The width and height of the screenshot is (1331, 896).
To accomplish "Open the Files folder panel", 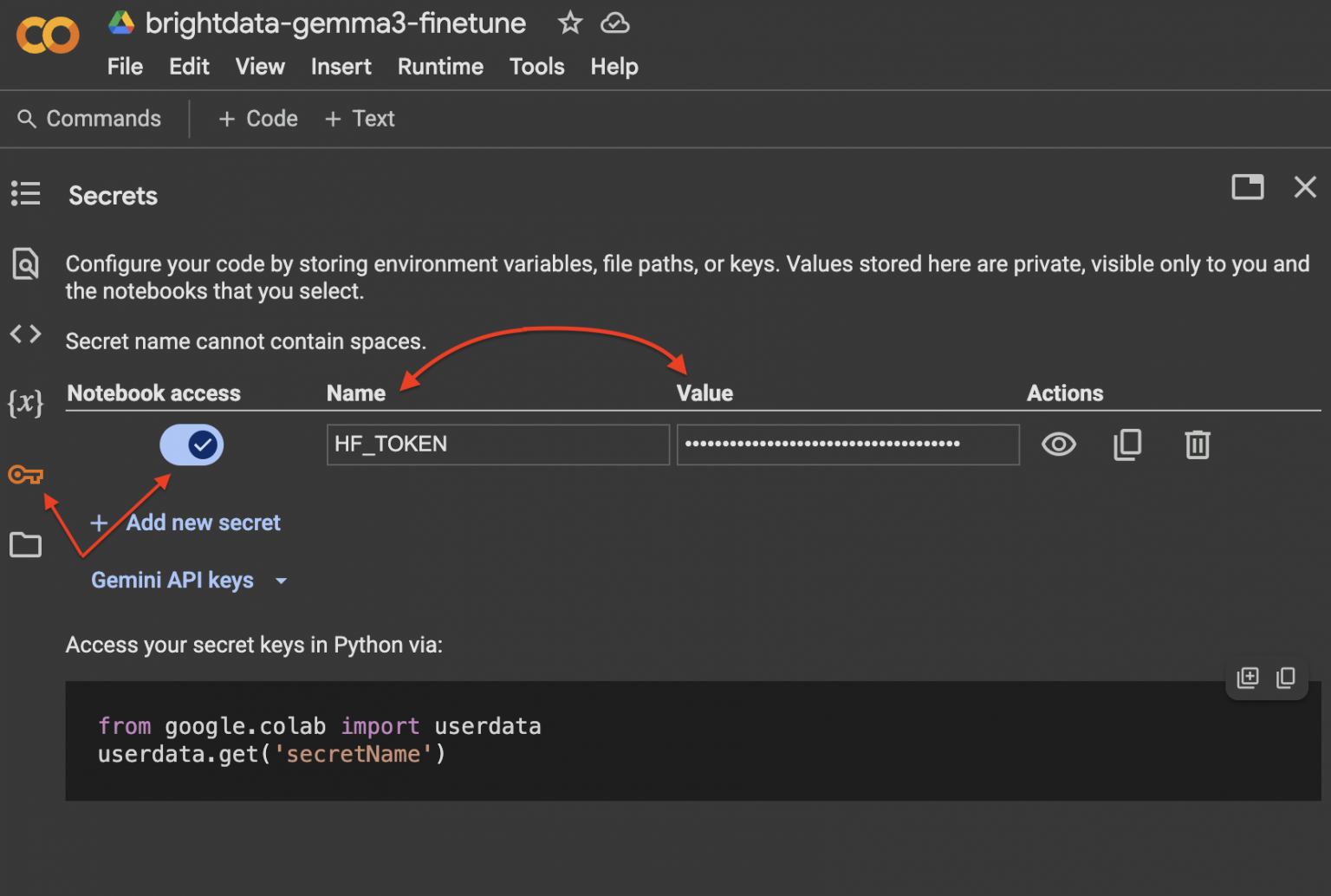I will coord(25,544).
